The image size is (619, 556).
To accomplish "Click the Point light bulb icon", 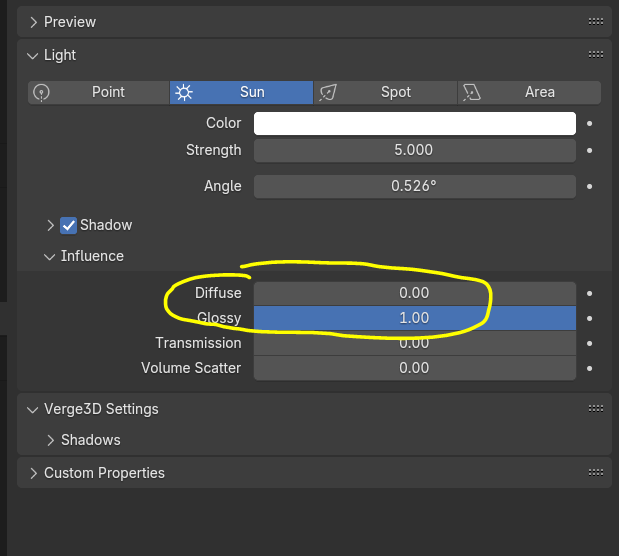I will [x=41, y=93].
